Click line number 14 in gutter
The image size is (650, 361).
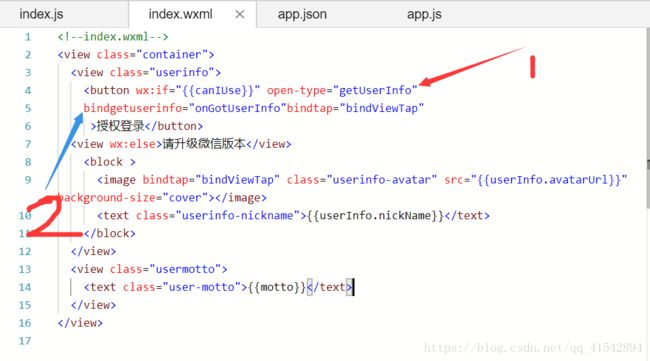pyautogui.click(x=25, y=287)
